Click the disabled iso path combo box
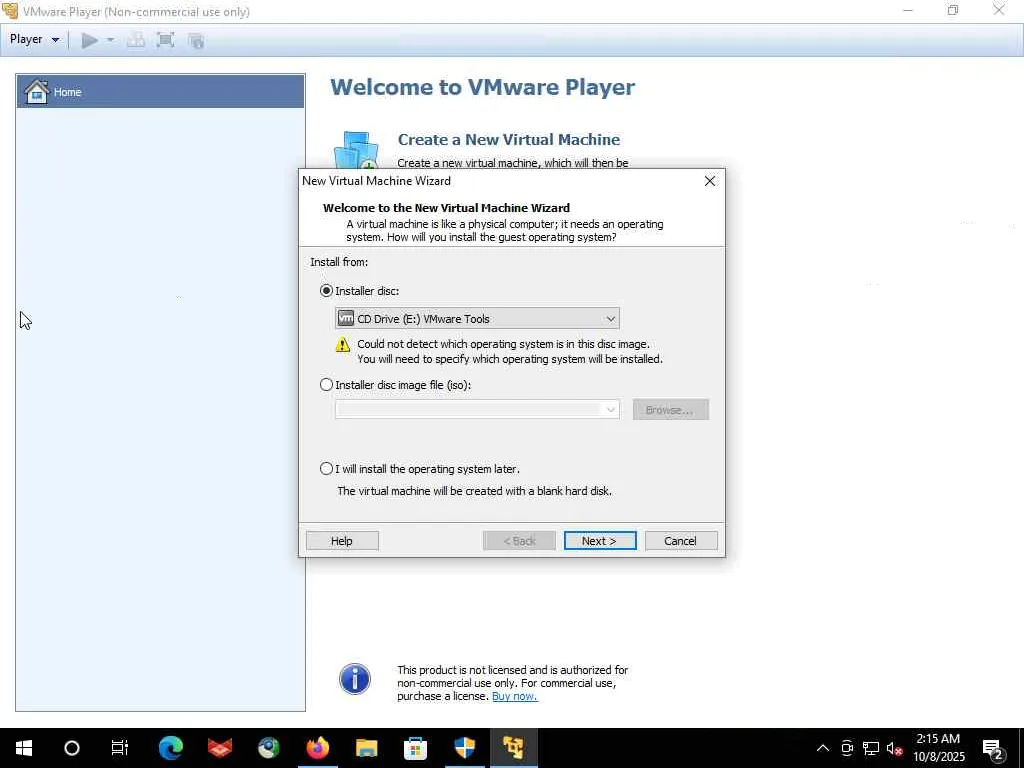This screenshot has height=768, width=1024. (x=477, y=409)
